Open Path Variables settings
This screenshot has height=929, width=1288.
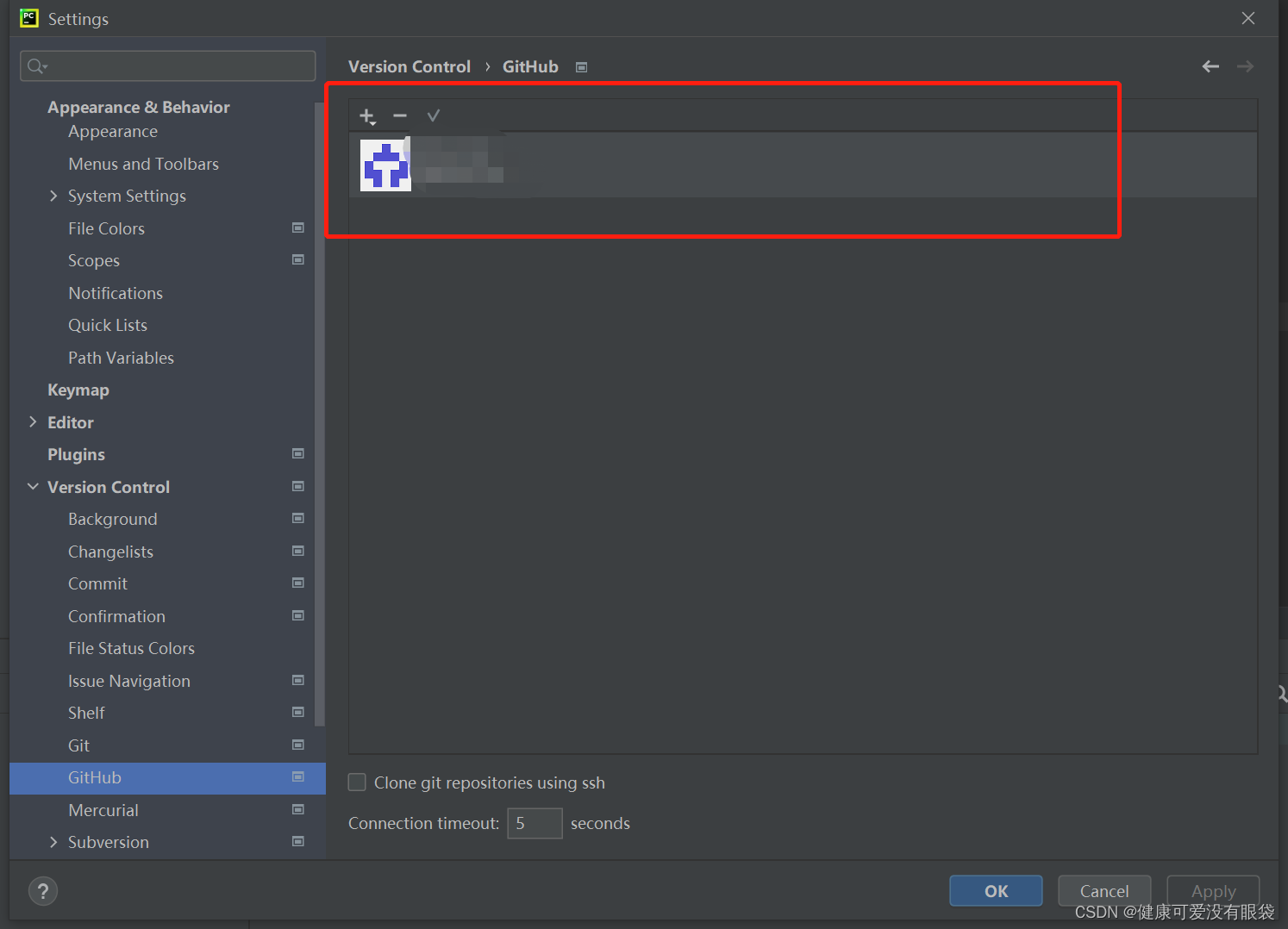(x=122, y=358)
